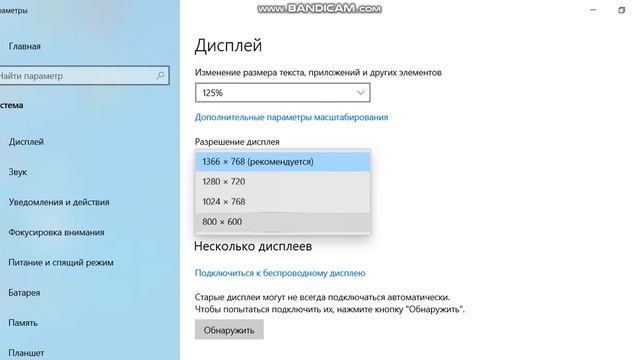The width and height of the screenshot is (640, 360).
Task: Open Уведомления и действия settings
Action: [x=59, y=202]
